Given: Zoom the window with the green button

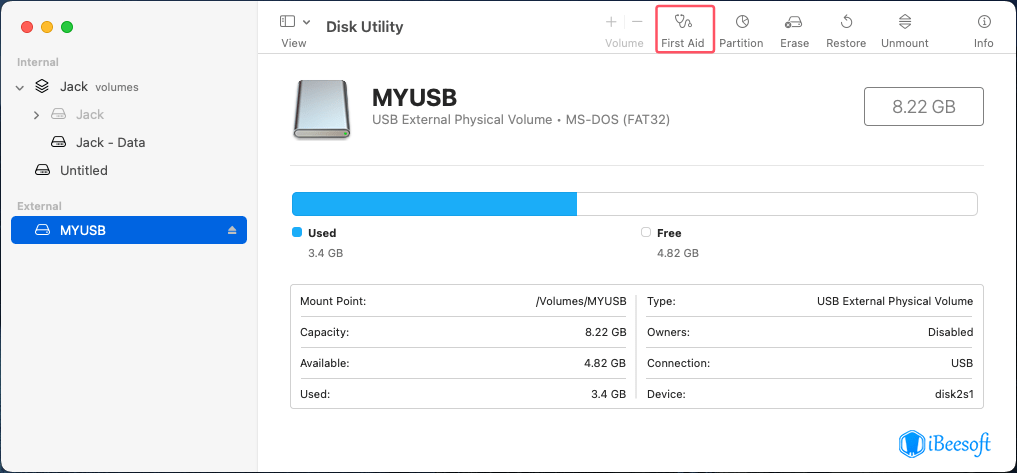Looking at the screenshot, I should 67,27.
